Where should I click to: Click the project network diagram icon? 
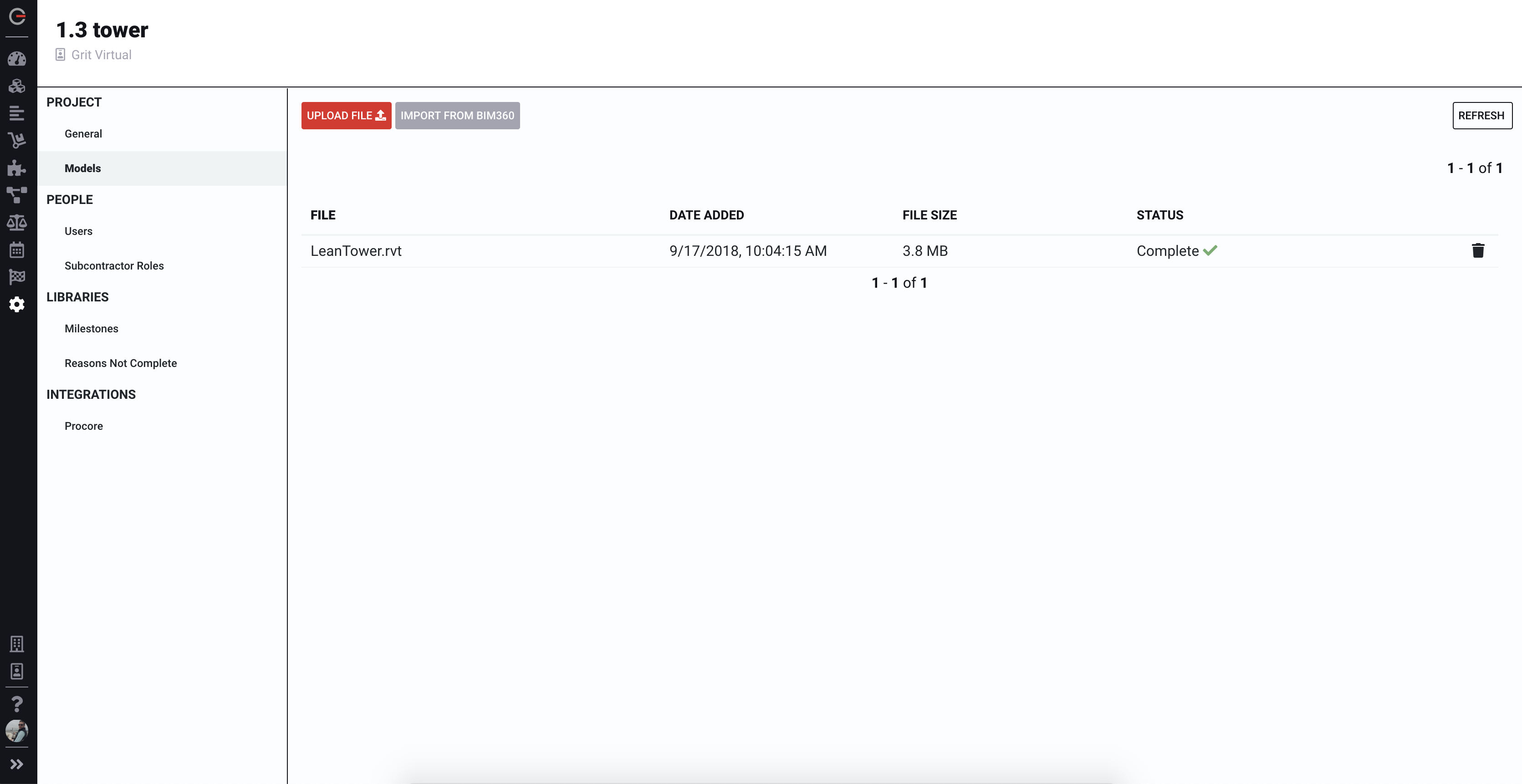16,194
